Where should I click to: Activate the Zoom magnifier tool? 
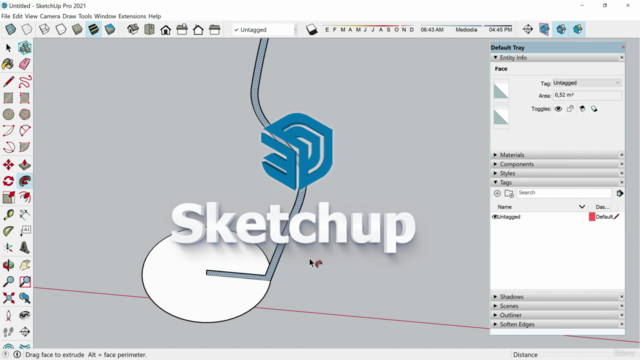tap(8, 282)
